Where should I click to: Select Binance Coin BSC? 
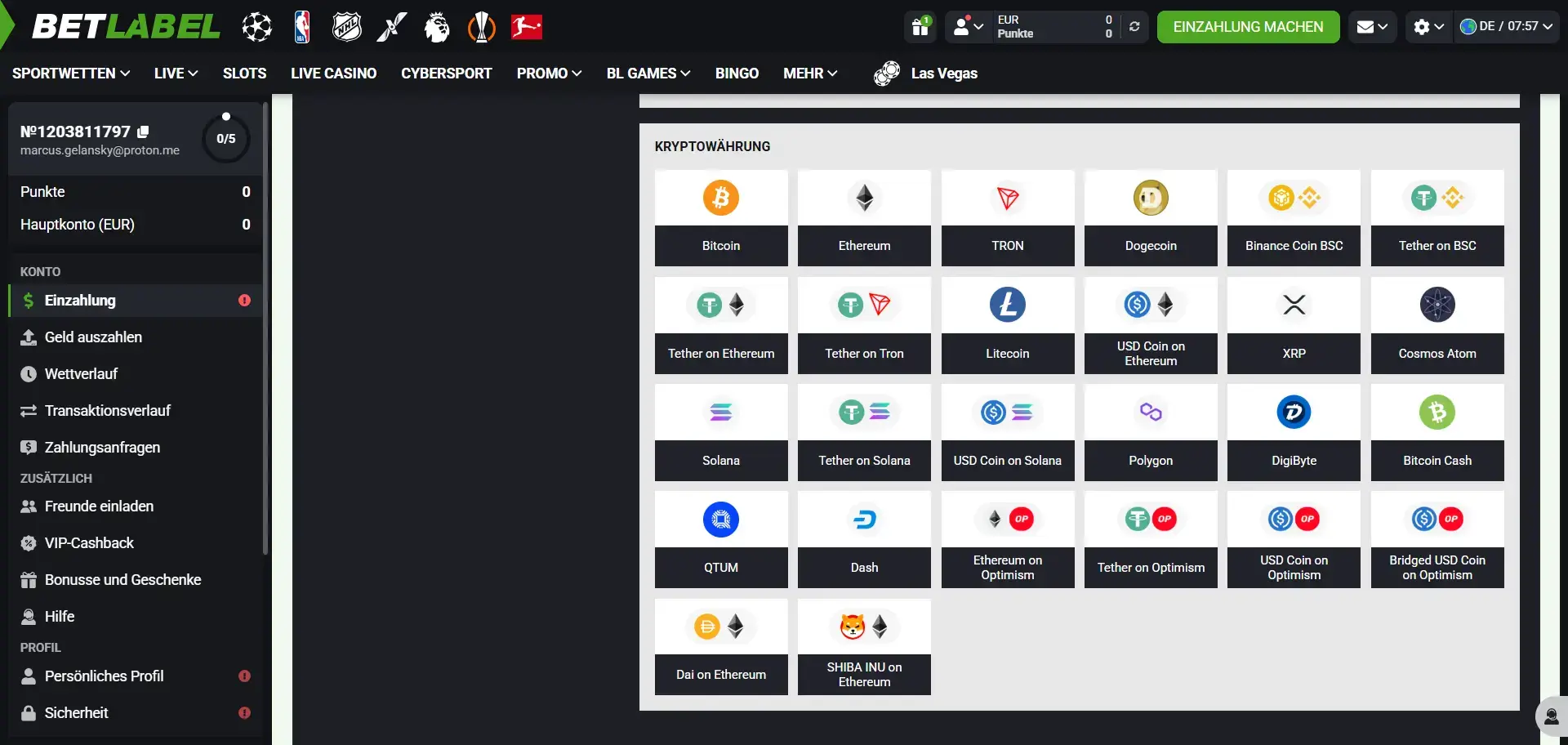point(1294,218)
